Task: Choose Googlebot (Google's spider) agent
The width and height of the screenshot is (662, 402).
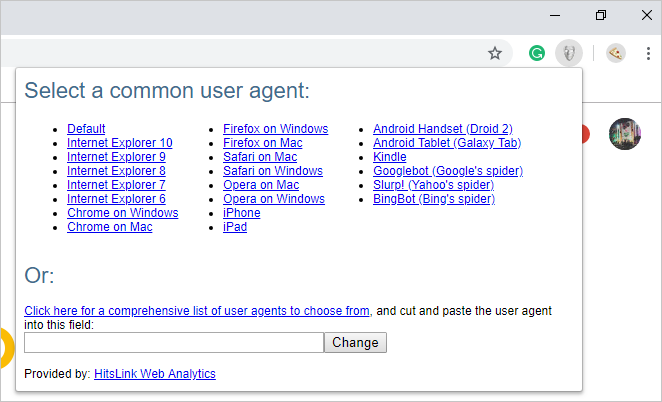Action: (447, 171)
